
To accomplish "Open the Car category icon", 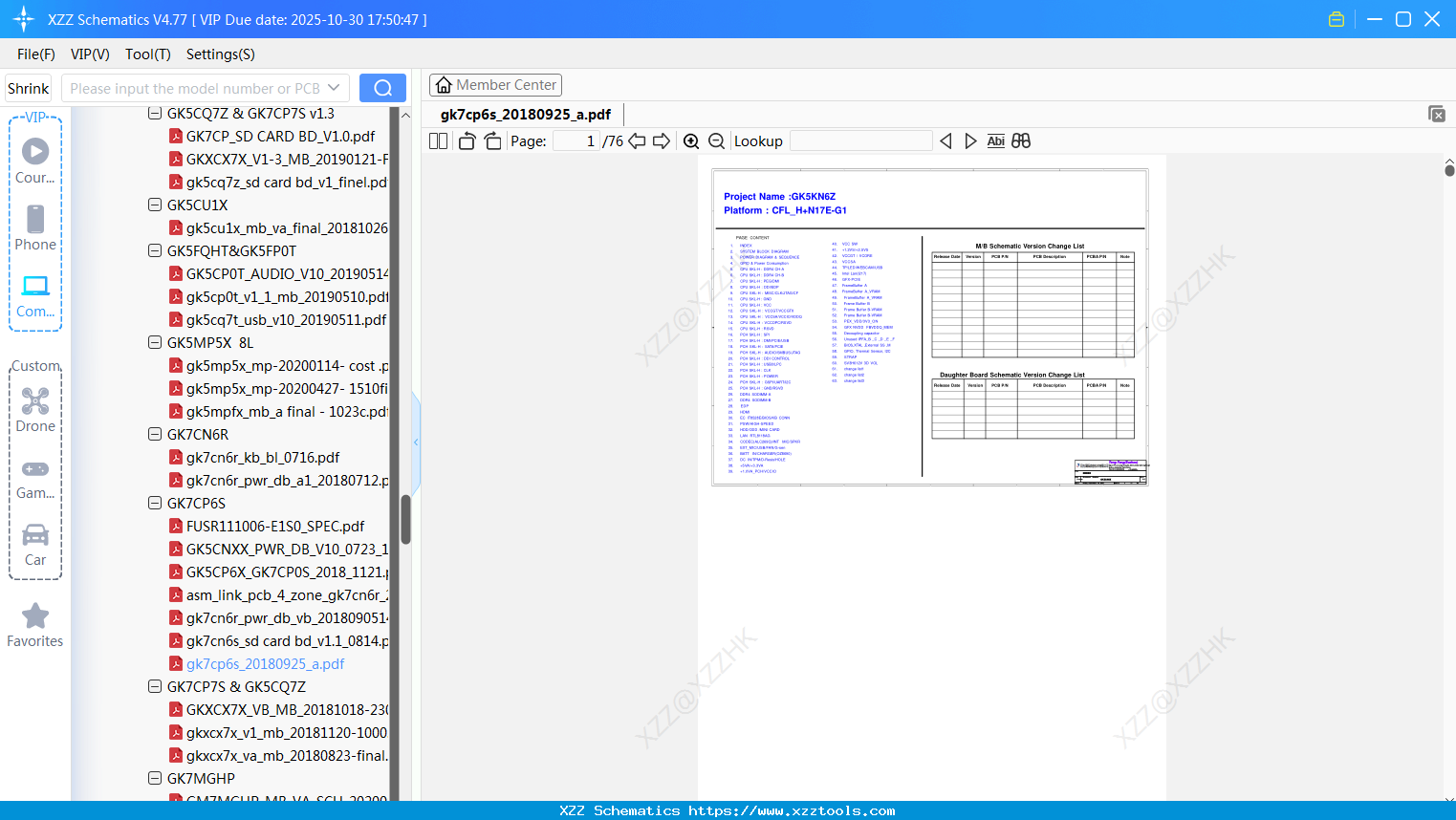I will tap(35, 534).
